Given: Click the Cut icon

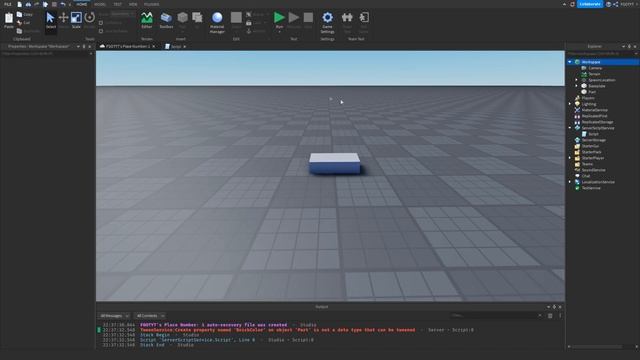Looking at the screenshot, I should 19,22.
